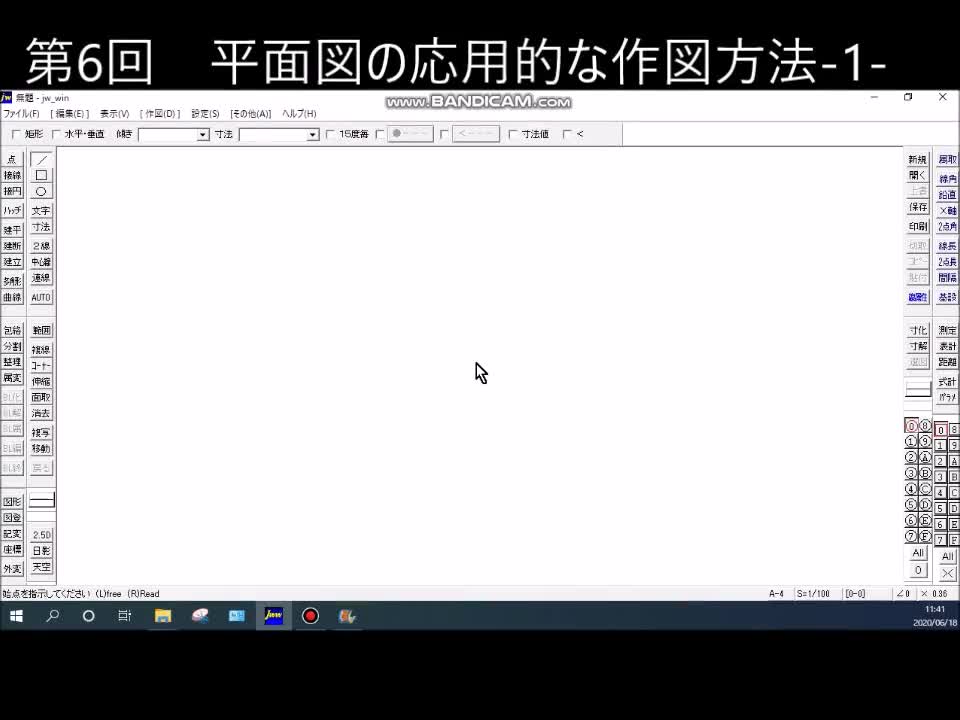The height and width of the screenshot is (720, 960).
Task: Select the 文字 (text) tool
Action: click(x=40, y=210)
